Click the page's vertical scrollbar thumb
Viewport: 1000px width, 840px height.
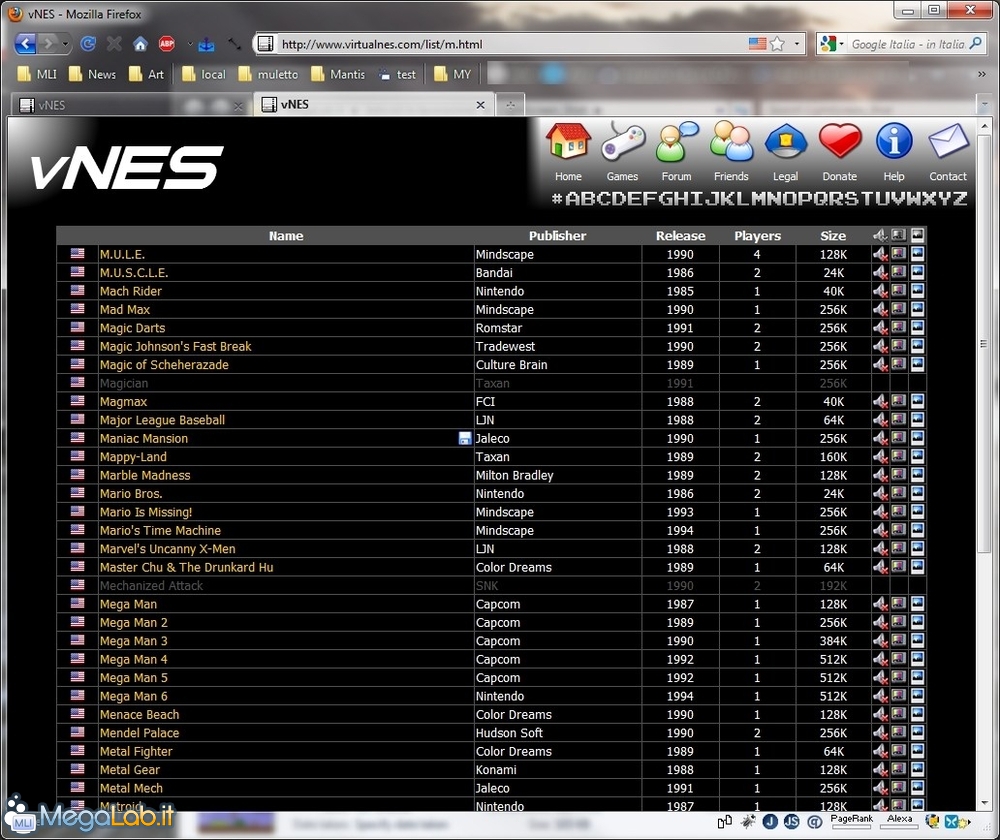(x=984, y=344)
